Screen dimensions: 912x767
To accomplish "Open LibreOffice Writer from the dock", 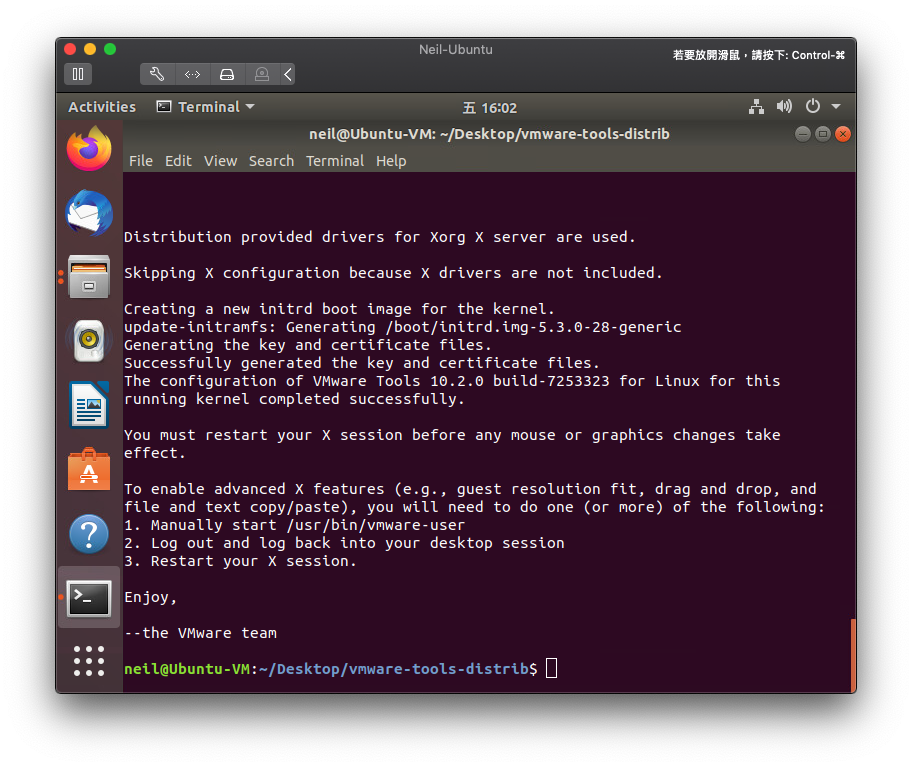I will click(89, 405).
